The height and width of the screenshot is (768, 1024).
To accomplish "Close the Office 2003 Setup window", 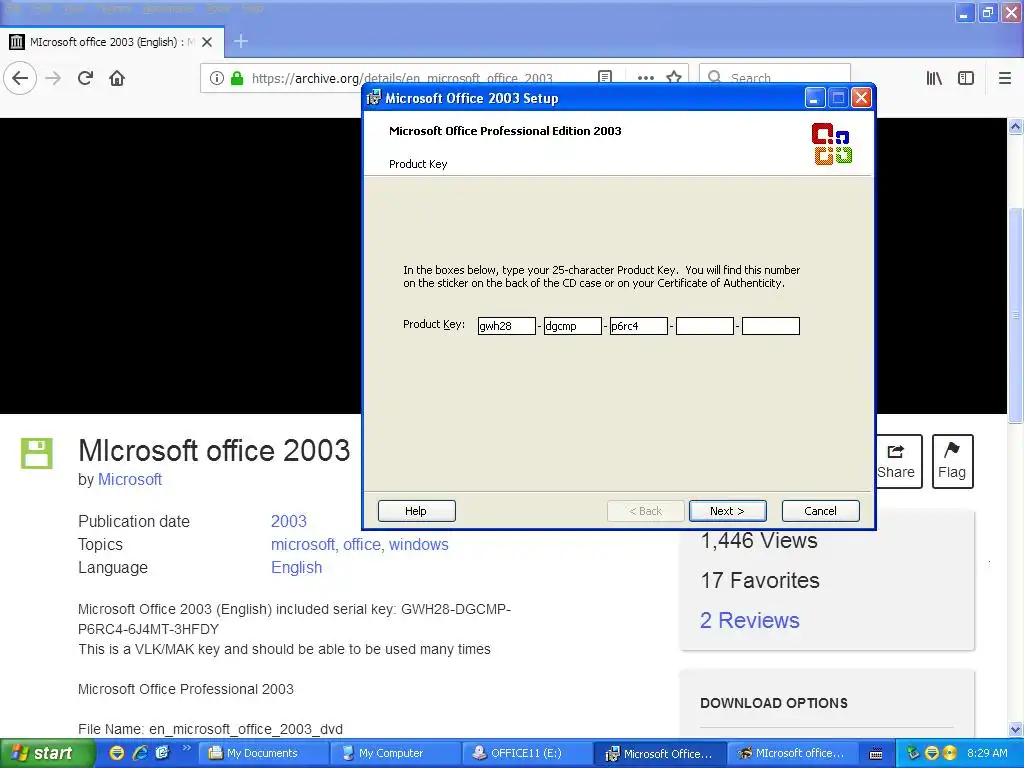I will (861, 98).
